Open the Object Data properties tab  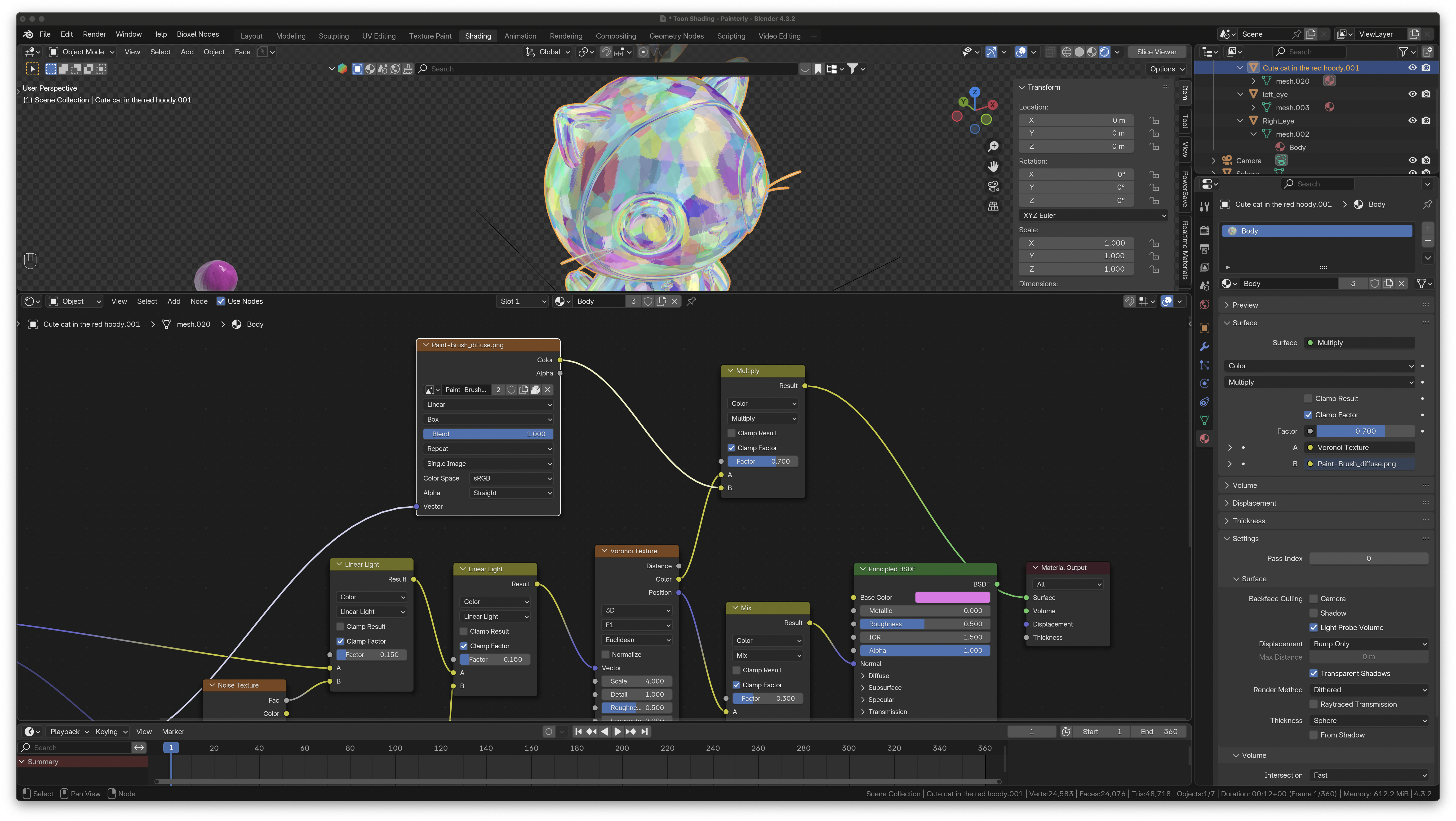pyautogui.click(x=1204, y=420)
